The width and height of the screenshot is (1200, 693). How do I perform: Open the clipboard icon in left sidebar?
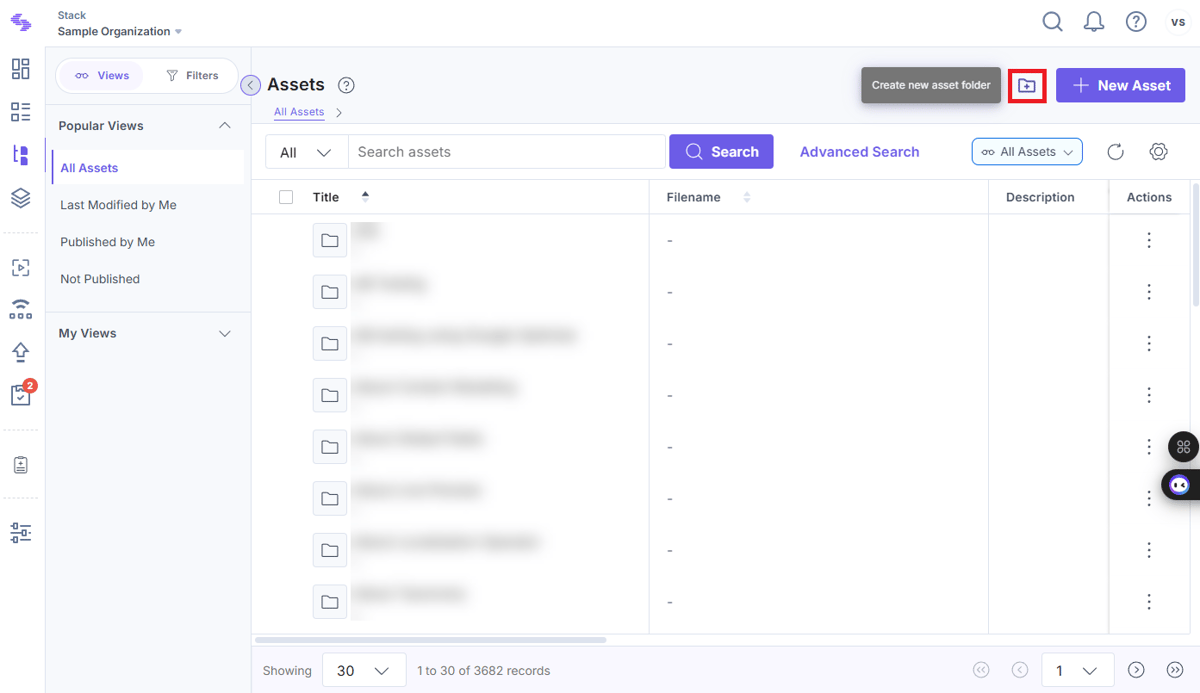tap(21, 465)
